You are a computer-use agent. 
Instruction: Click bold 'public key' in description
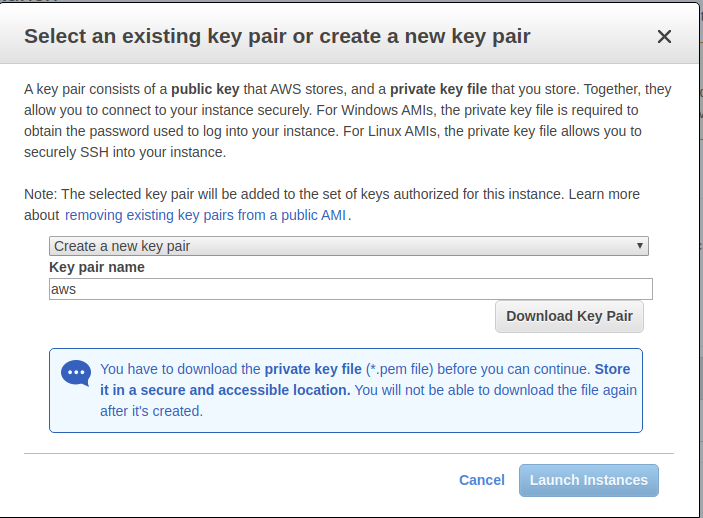point(206,89)
